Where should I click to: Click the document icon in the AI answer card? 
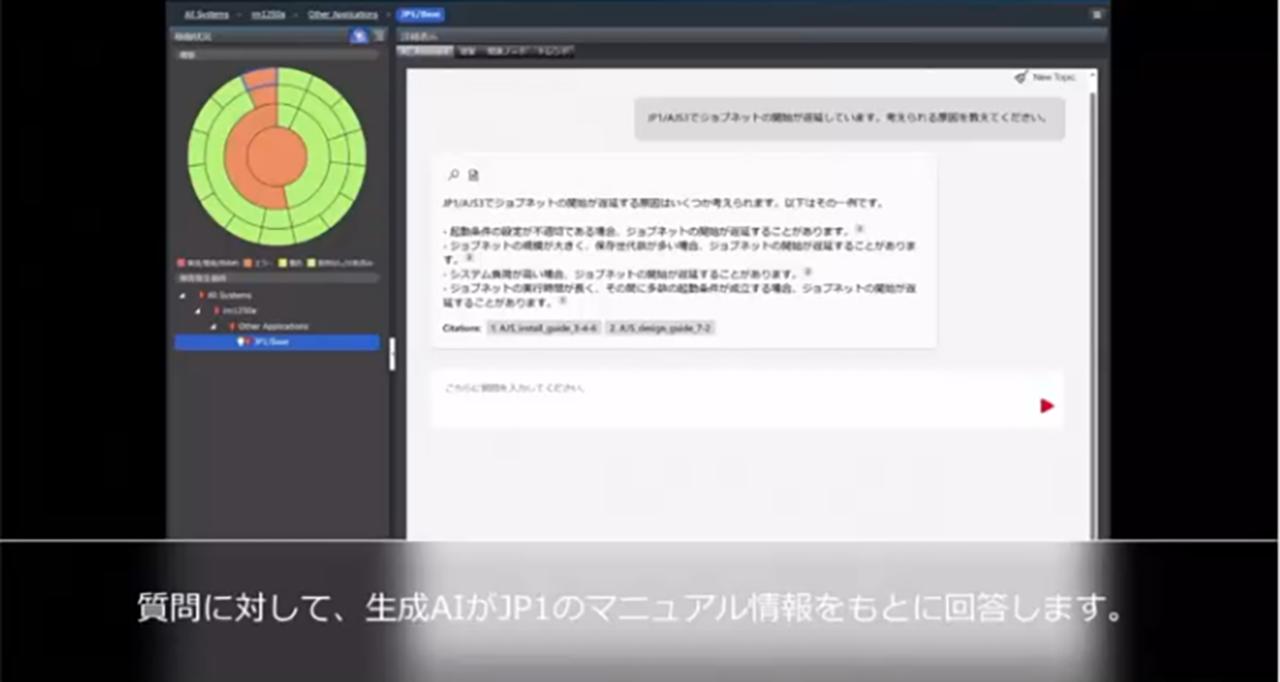474,175
